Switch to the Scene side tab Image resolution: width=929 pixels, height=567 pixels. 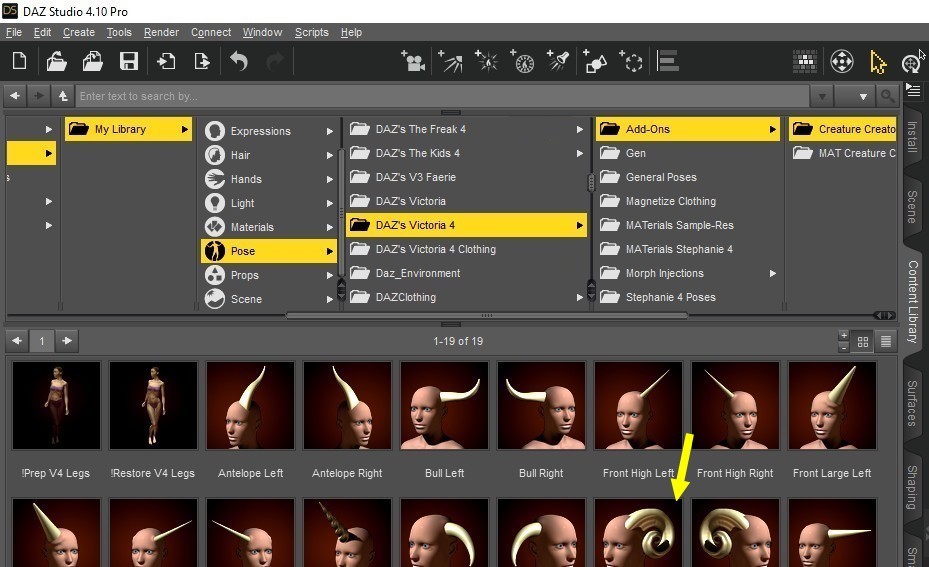tap(912, 206)
